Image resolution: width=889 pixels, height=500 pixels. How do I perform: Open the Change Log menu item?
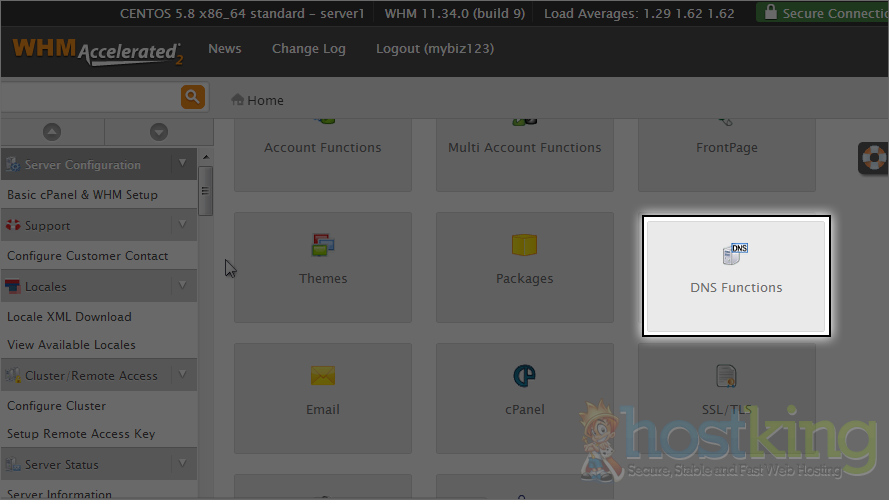click(308, 49)
